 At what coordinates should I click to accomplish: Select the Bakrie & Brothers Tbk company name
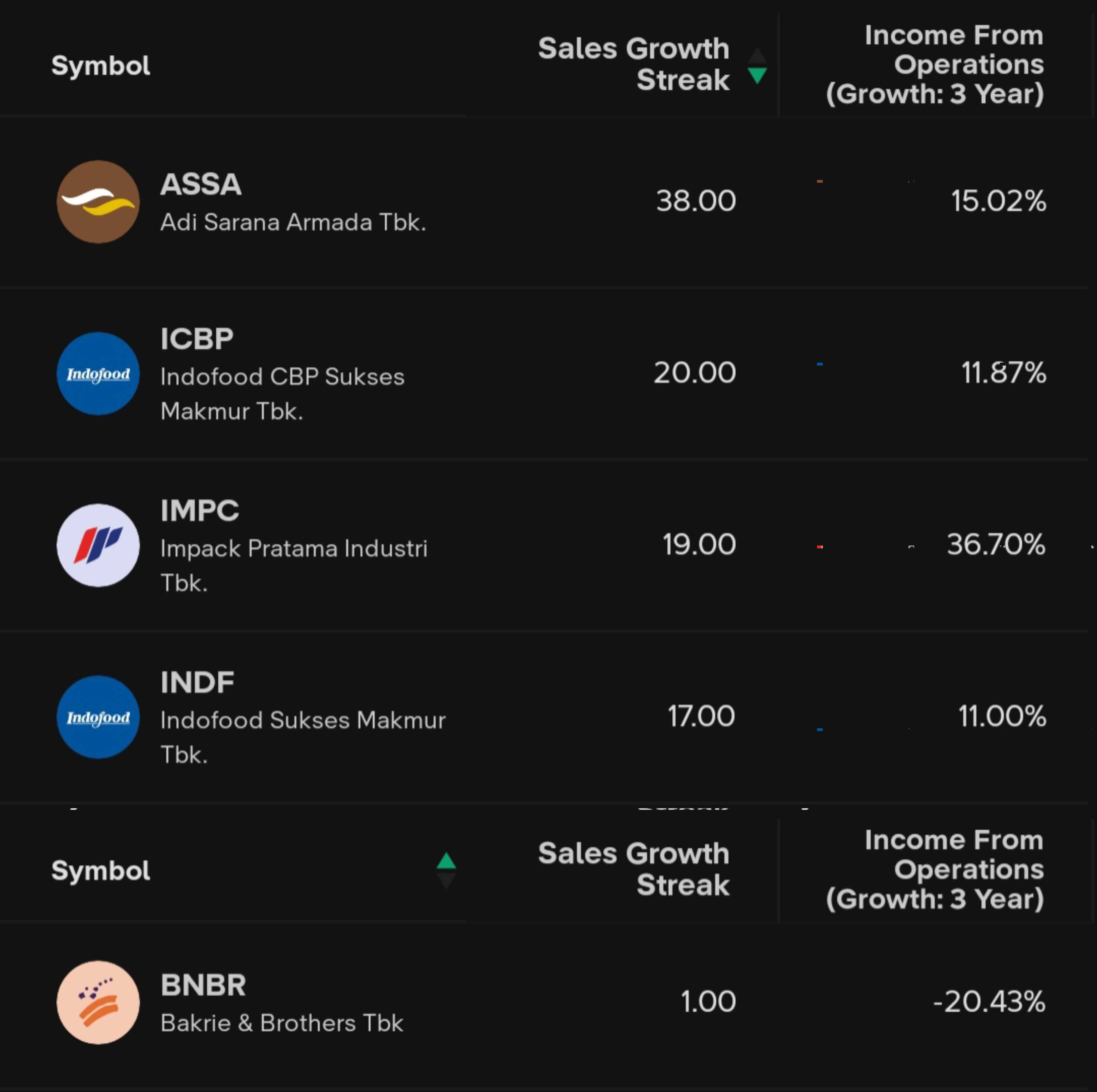coord(282,1023)
